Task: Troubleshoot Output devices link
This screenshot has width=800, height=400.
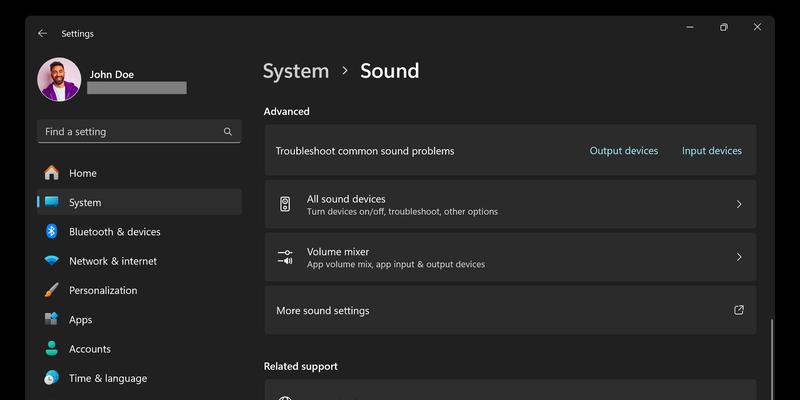Action: tap(623, 151)
